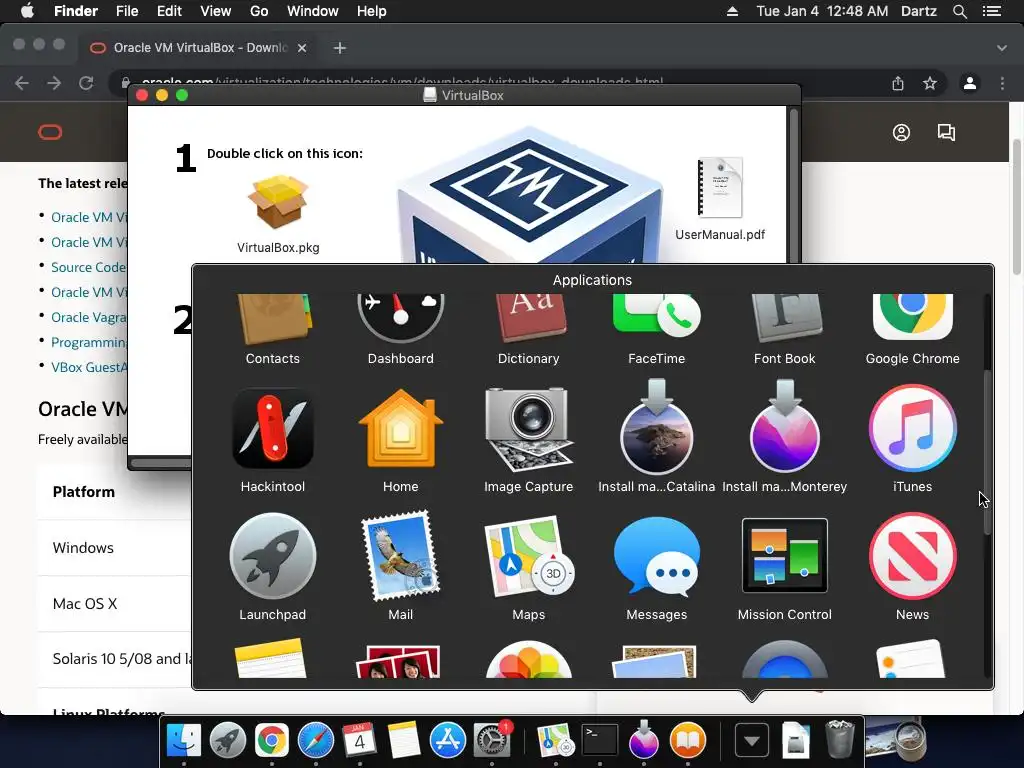This screenshot has width=1024, height=768.
Task: Open Launchpad in Applications grid
Action: tap(272, 556)
